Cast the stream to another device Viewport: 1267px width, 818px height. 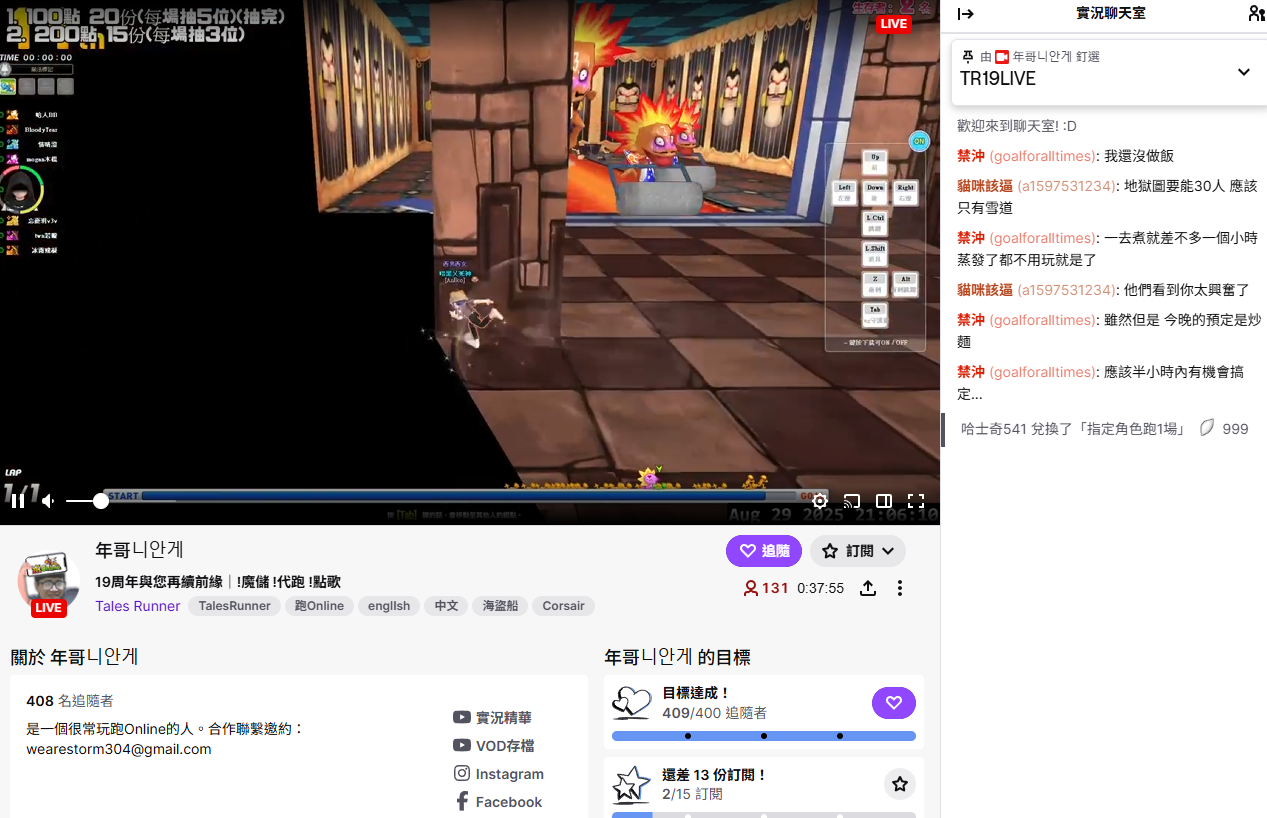pos(851,501)
